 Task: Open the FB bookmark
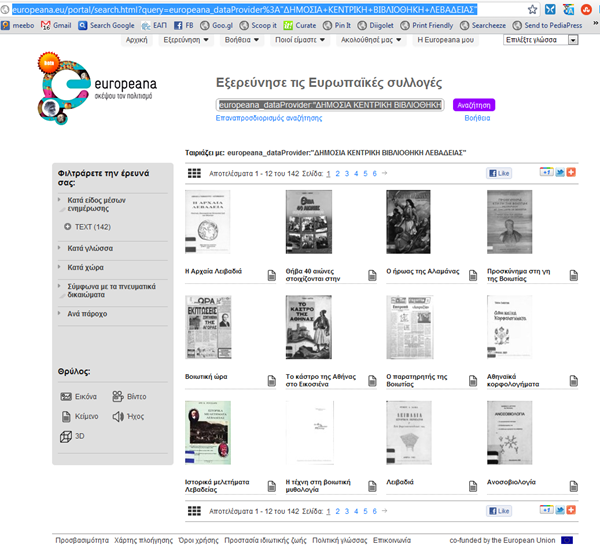[x=184, y=25]
